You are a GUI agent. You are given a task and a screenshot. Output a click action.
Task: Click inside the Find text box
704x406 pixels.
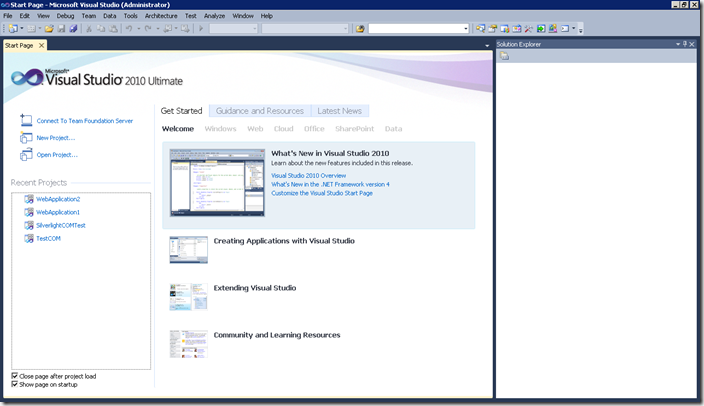(x=416, y=29)
